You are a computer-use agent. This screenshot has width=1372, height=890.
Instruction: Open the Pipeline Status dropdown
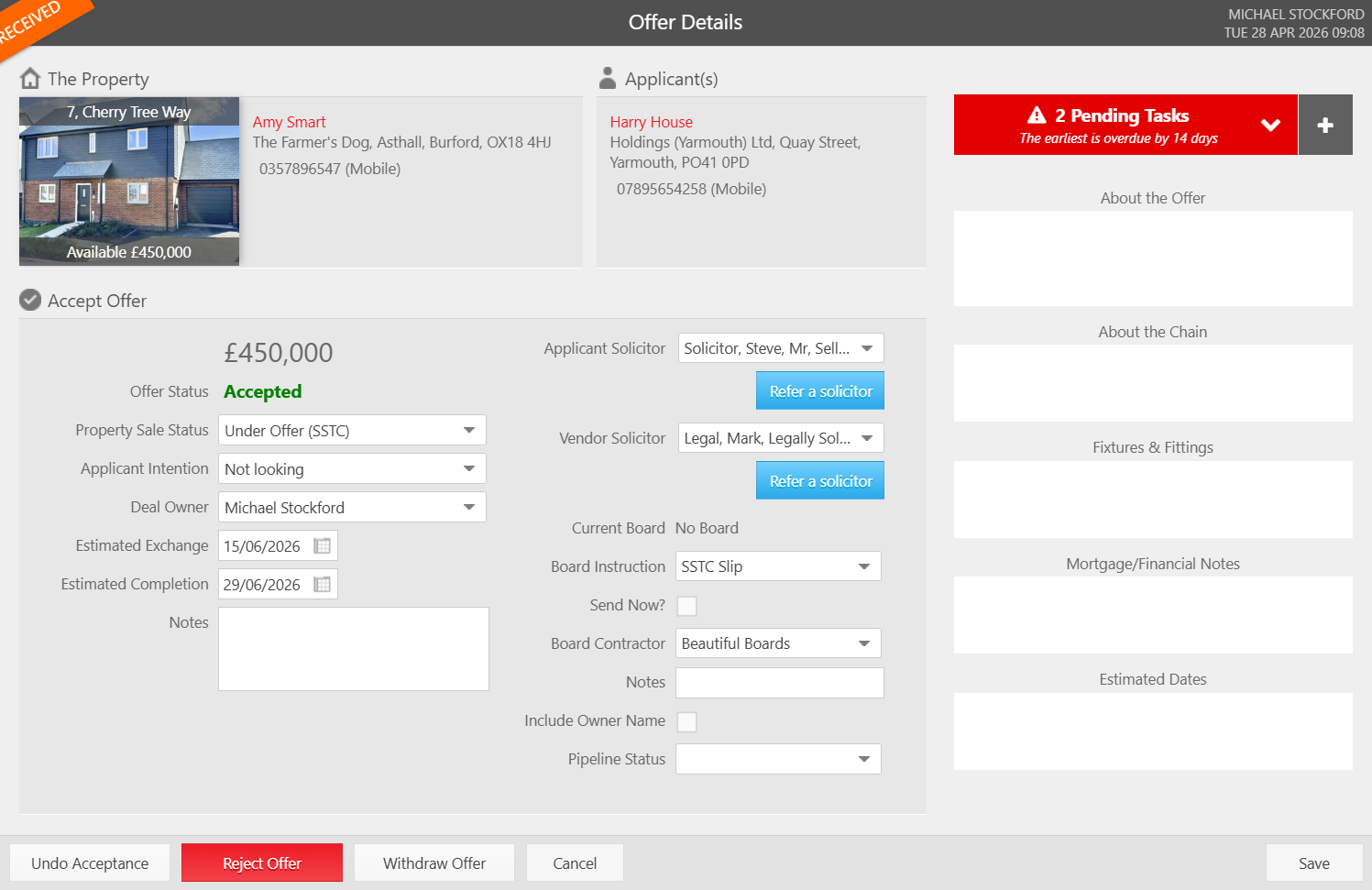(778, 759)
